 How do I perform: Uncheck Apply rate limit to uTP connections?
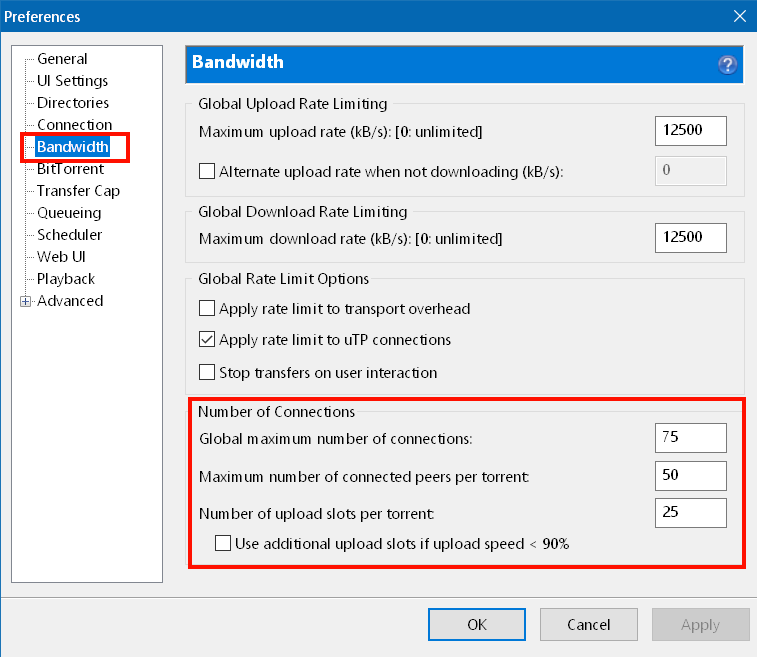pyautogui.click(x=207, y=340)
